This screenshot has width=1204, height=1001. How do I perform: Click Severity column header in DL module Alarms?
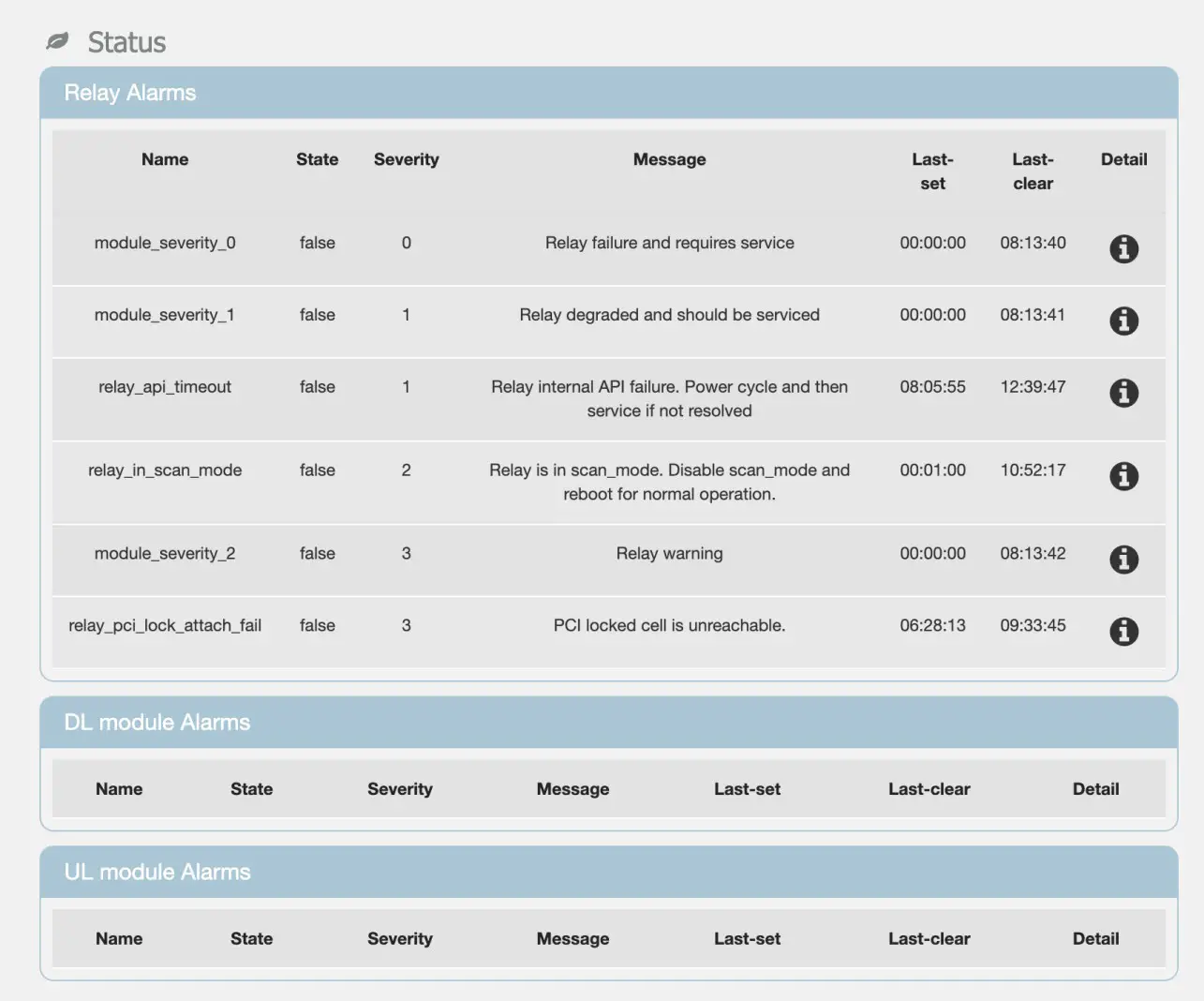tap(400, 789)
